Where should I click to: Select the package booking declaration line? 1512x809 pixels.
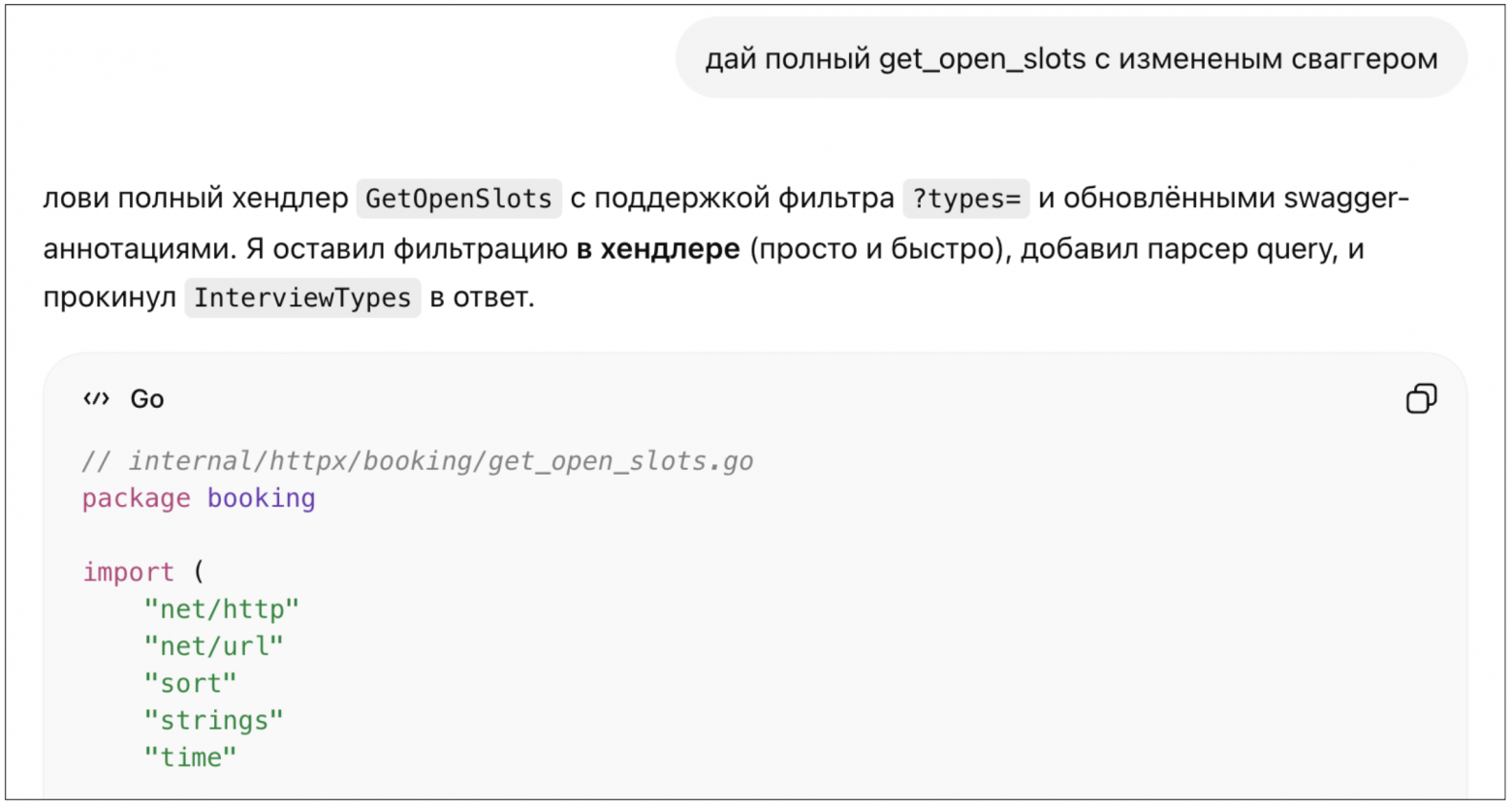[x=197, y=498]
